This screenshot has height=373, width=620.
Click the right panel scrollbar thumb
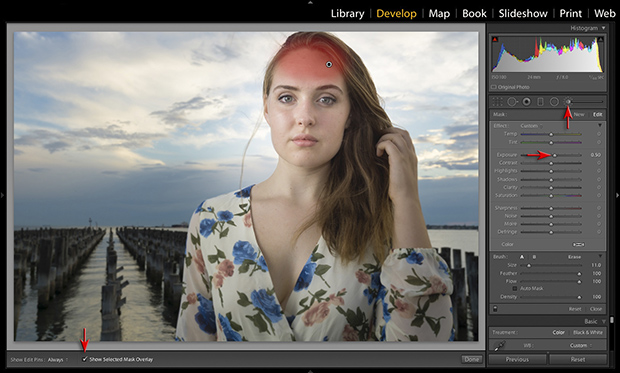[612, 320]
